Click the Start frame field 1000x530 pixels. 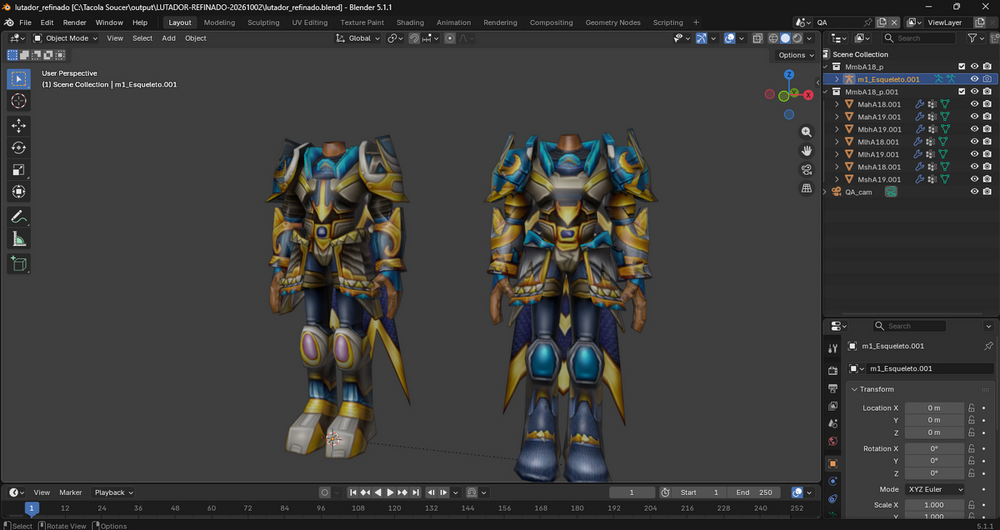click(x=700, y=492)
